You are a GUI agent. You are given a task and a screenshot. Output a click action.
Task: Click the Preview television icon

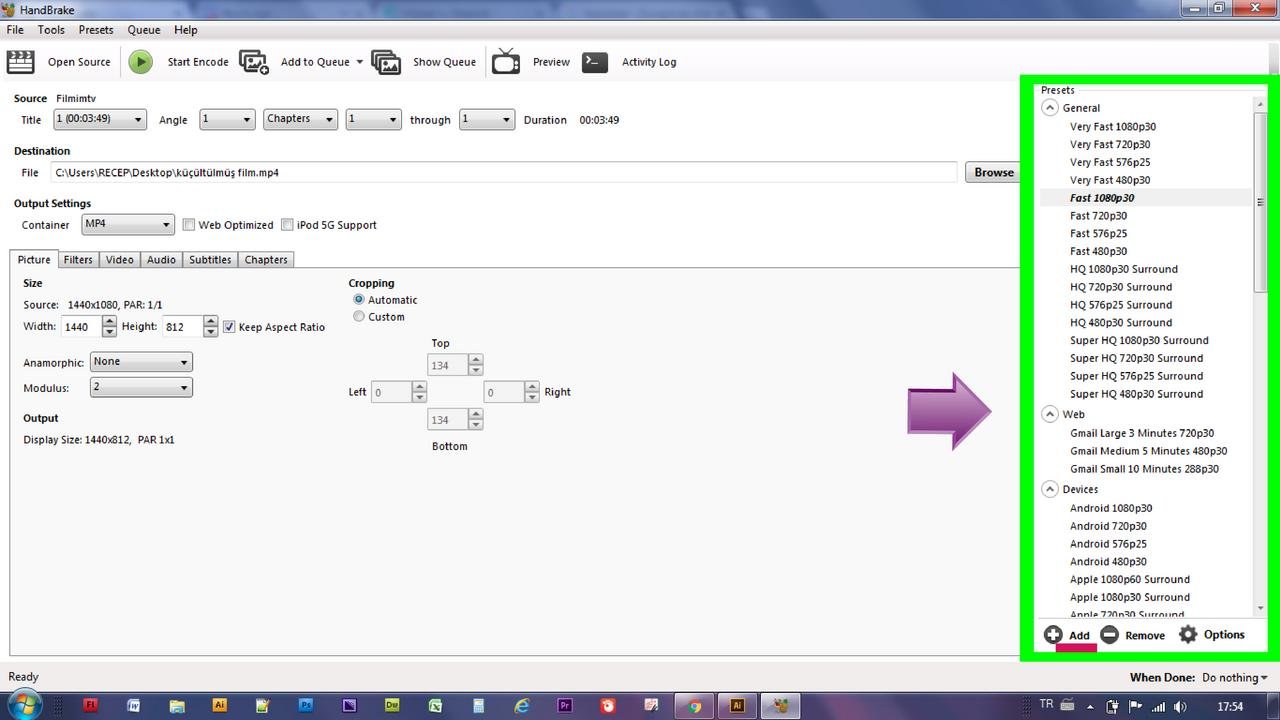coord(506,61)
